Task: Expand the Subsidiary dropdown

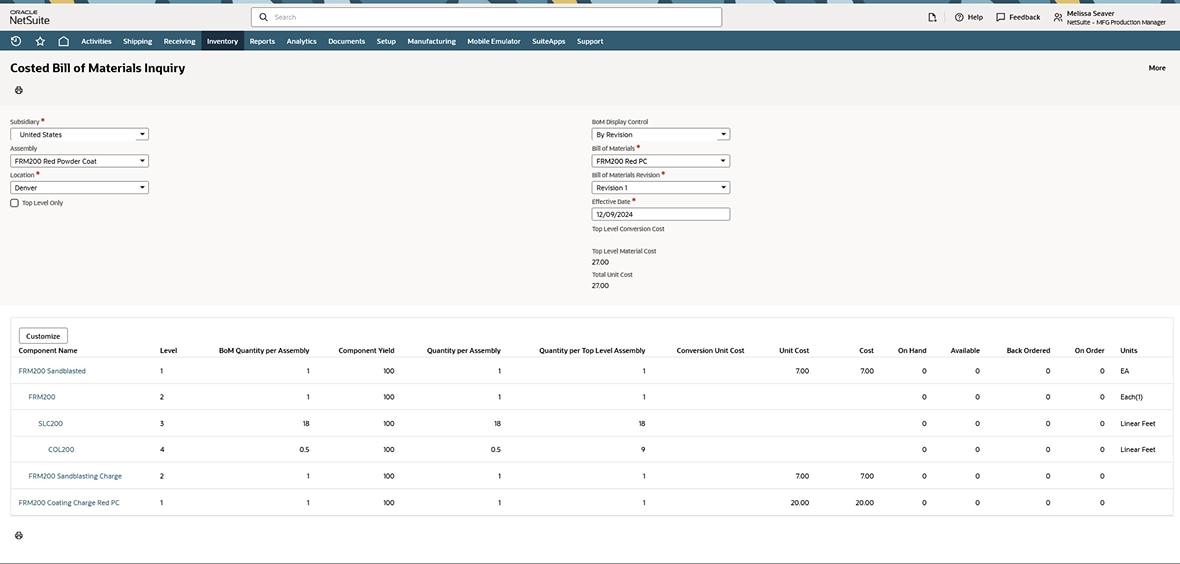Action: (x=142, y=134)
